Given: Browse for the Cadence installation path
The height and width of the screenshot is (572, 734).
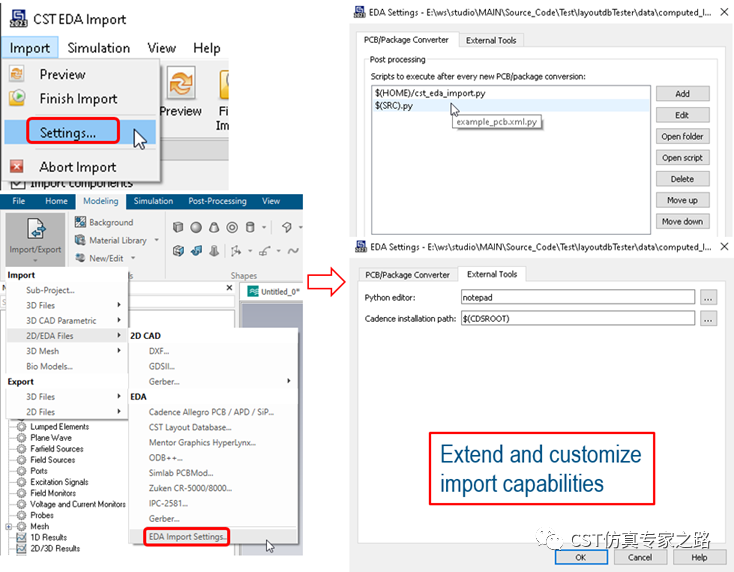Looking at the screenshot, I should pyautogui.click(x=708, y=319).
